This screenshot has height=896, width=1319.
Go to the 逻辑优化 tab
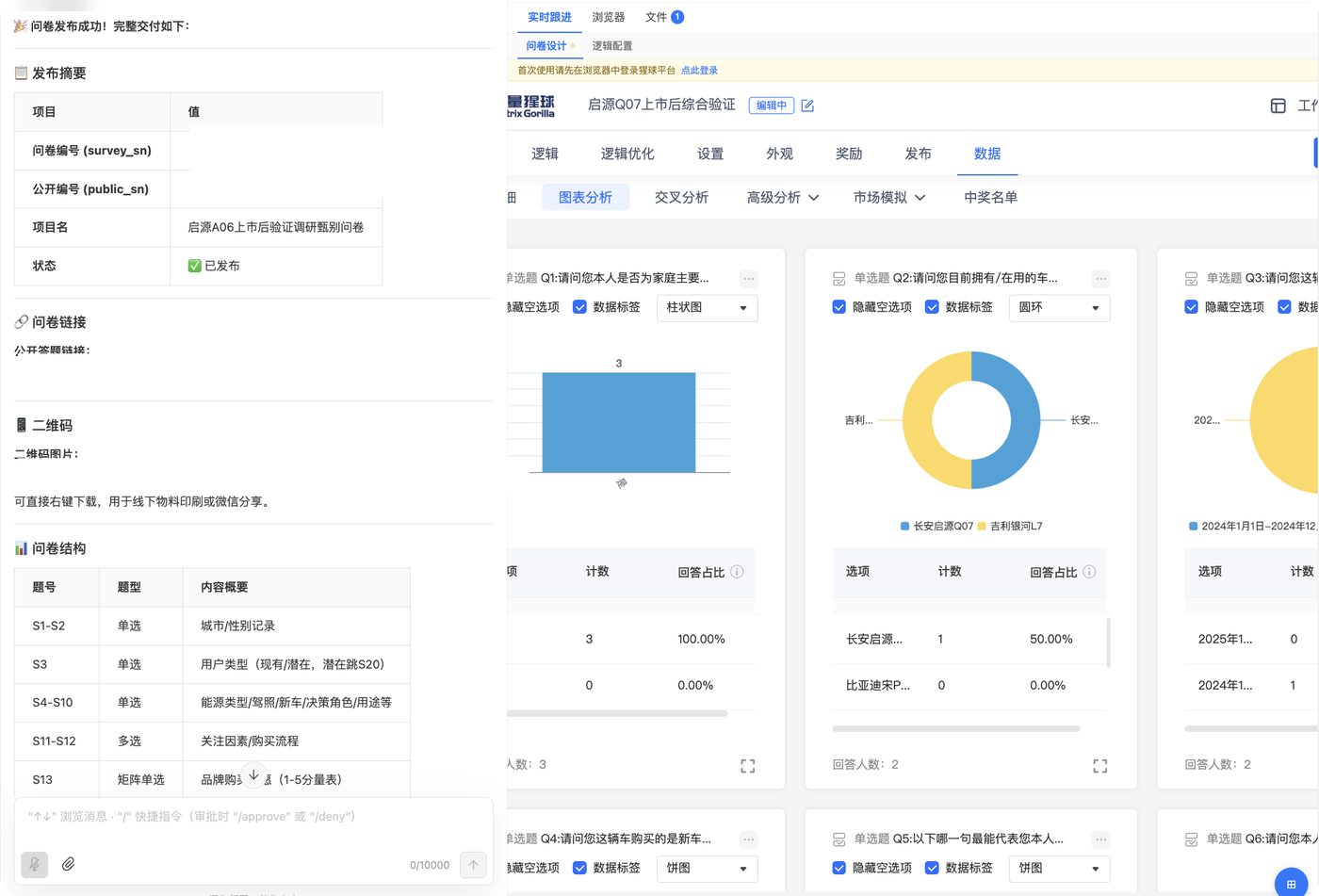tap(627, 154)
